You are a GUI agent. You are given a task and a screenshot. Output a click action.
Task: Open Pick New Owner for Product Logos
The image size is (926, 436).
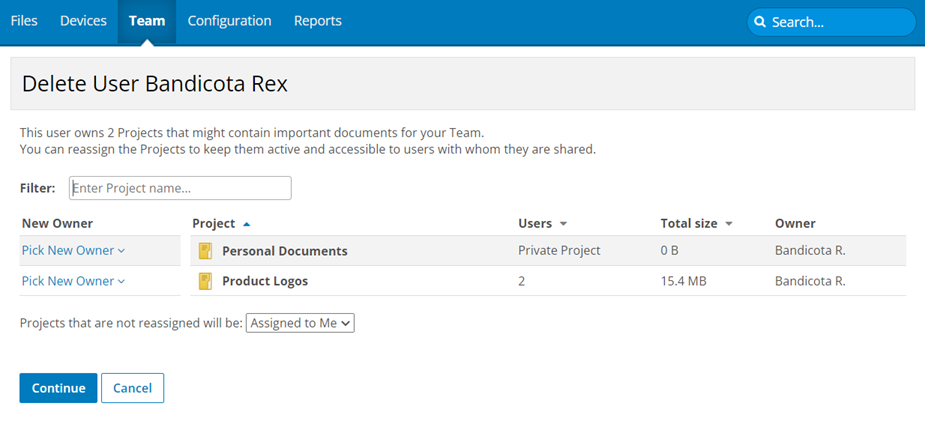pyautogui.click(x=73, y=281)
